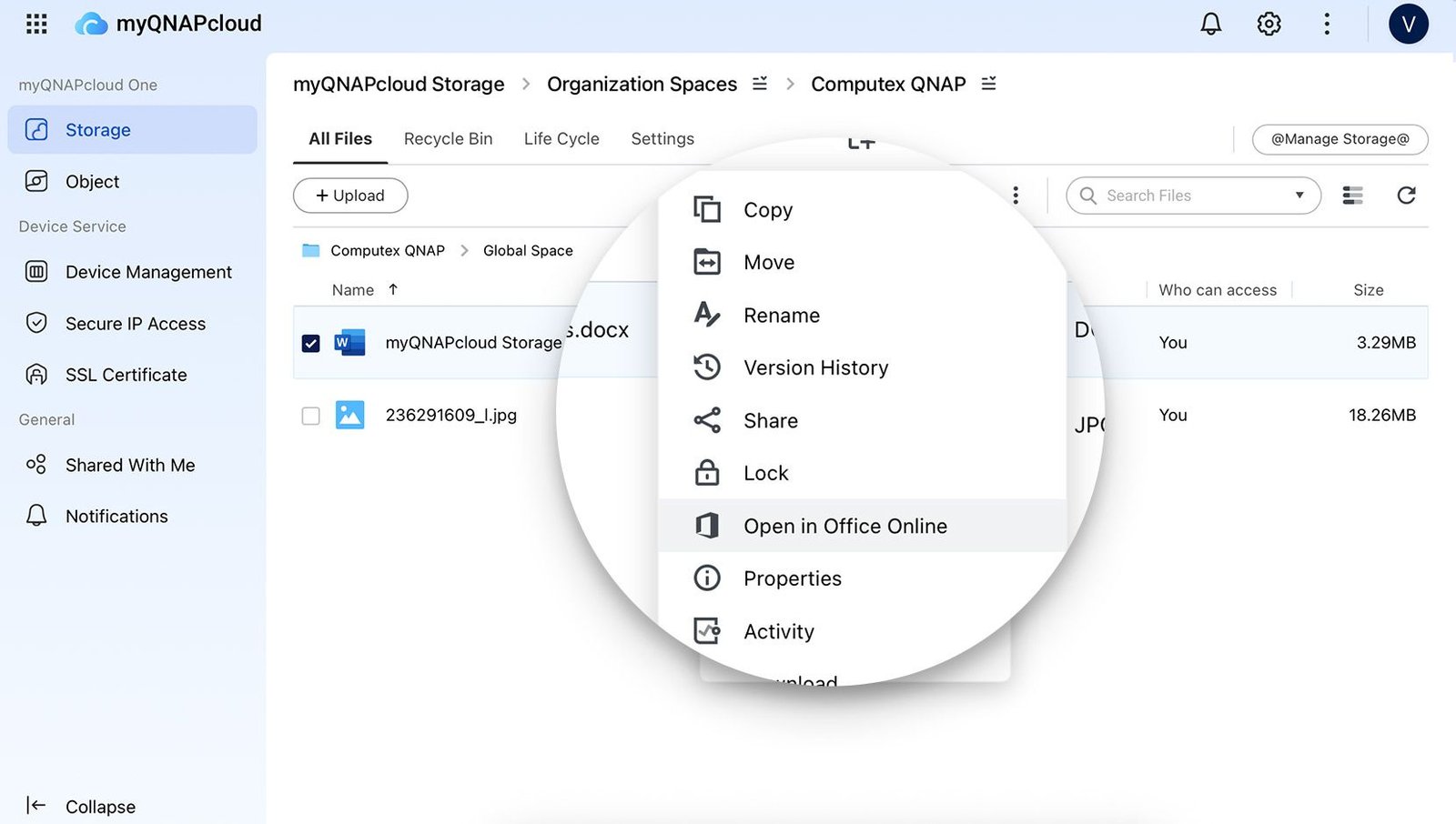1456x824 pixels.
Task: Expand the Computex QNAP list menu
Action: click(x=989, y=84)
